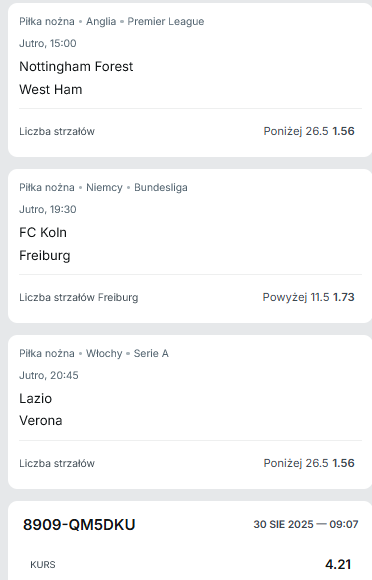
Task: Select the Lazio team name
Action: pos(35,398)
